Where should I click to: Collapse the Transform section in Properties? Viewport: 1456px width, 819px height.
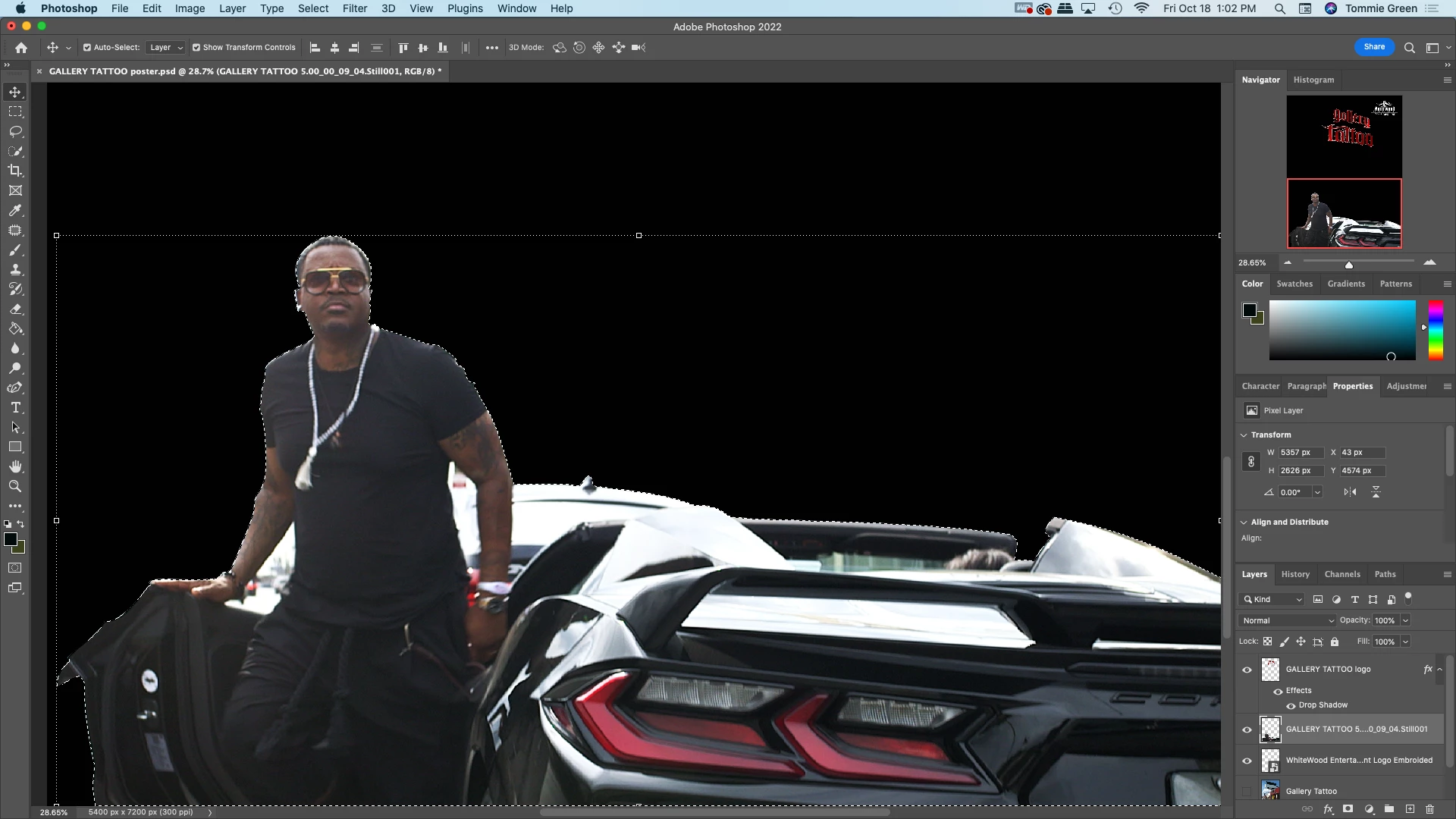coord(1244,435)
